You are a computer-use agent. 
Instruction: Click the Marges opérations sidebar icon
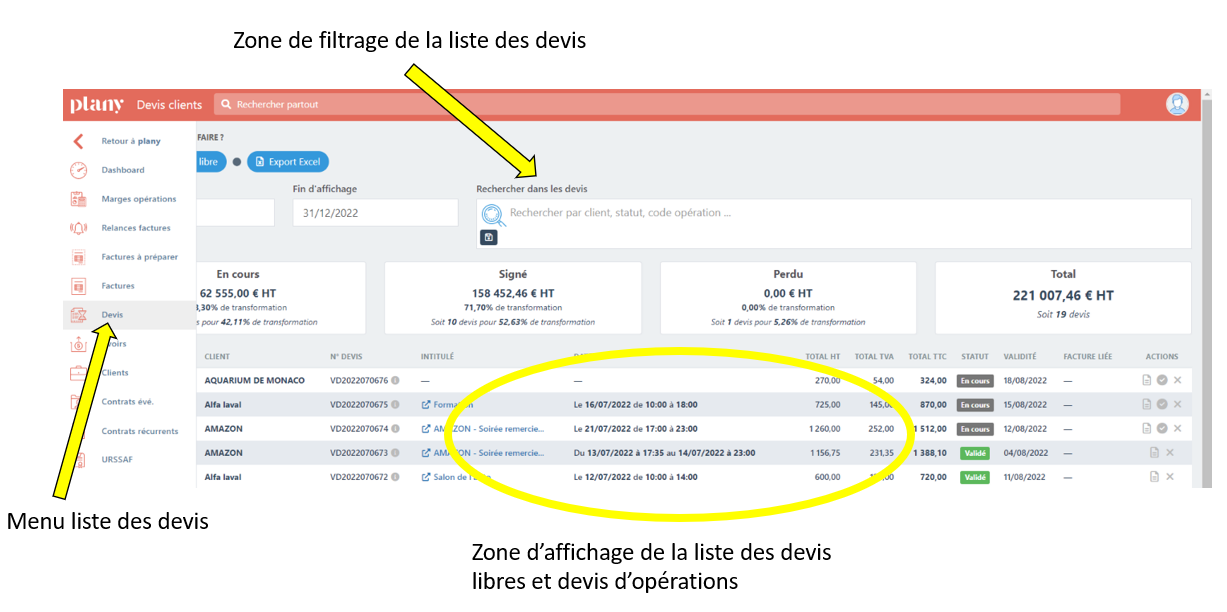pos(79,199)
